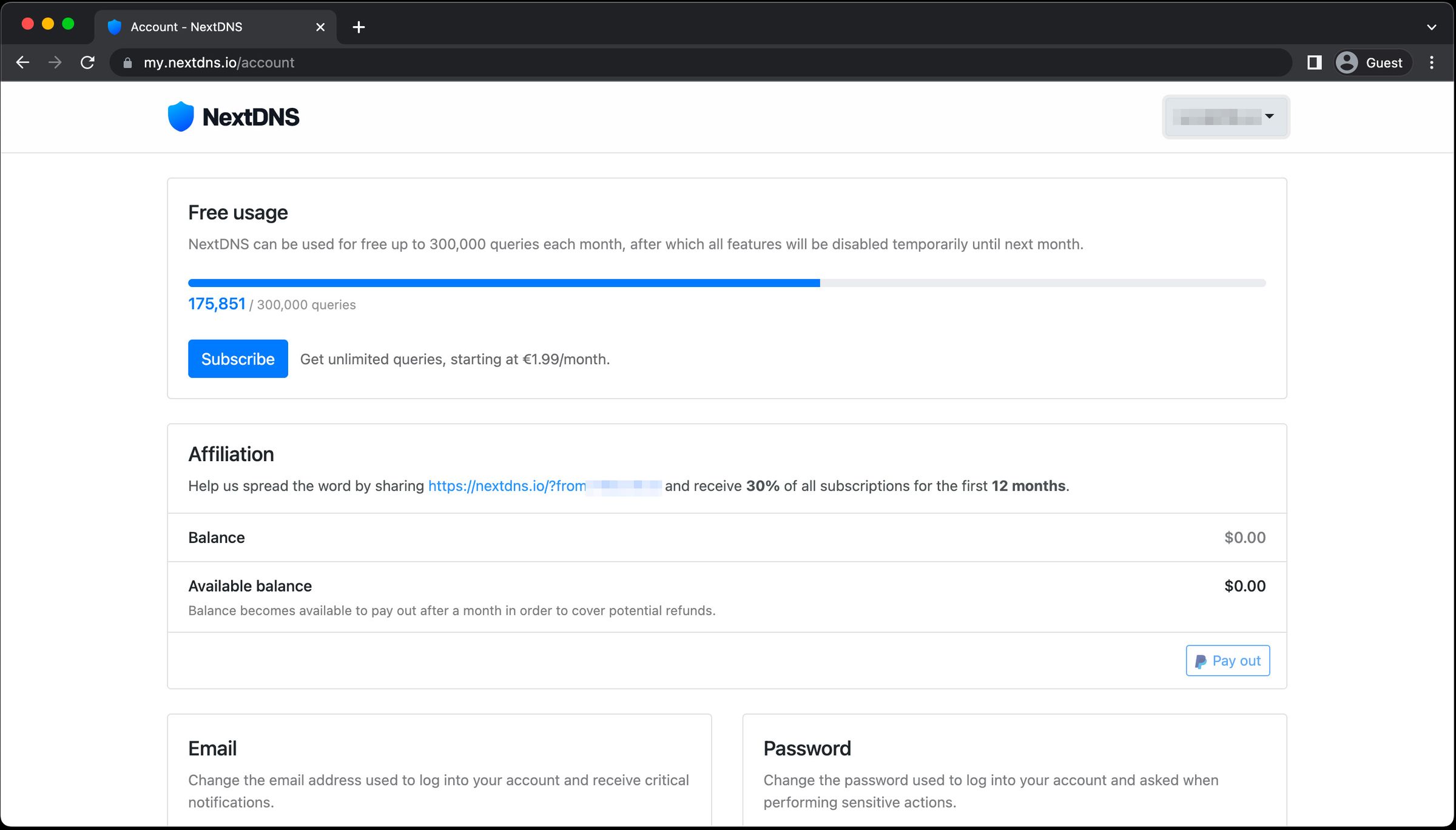Image resolution: width=1456 pixels, height=830 pixels.
Task: Click the NextDNS wordmark in header
Action: pos(251,117)
